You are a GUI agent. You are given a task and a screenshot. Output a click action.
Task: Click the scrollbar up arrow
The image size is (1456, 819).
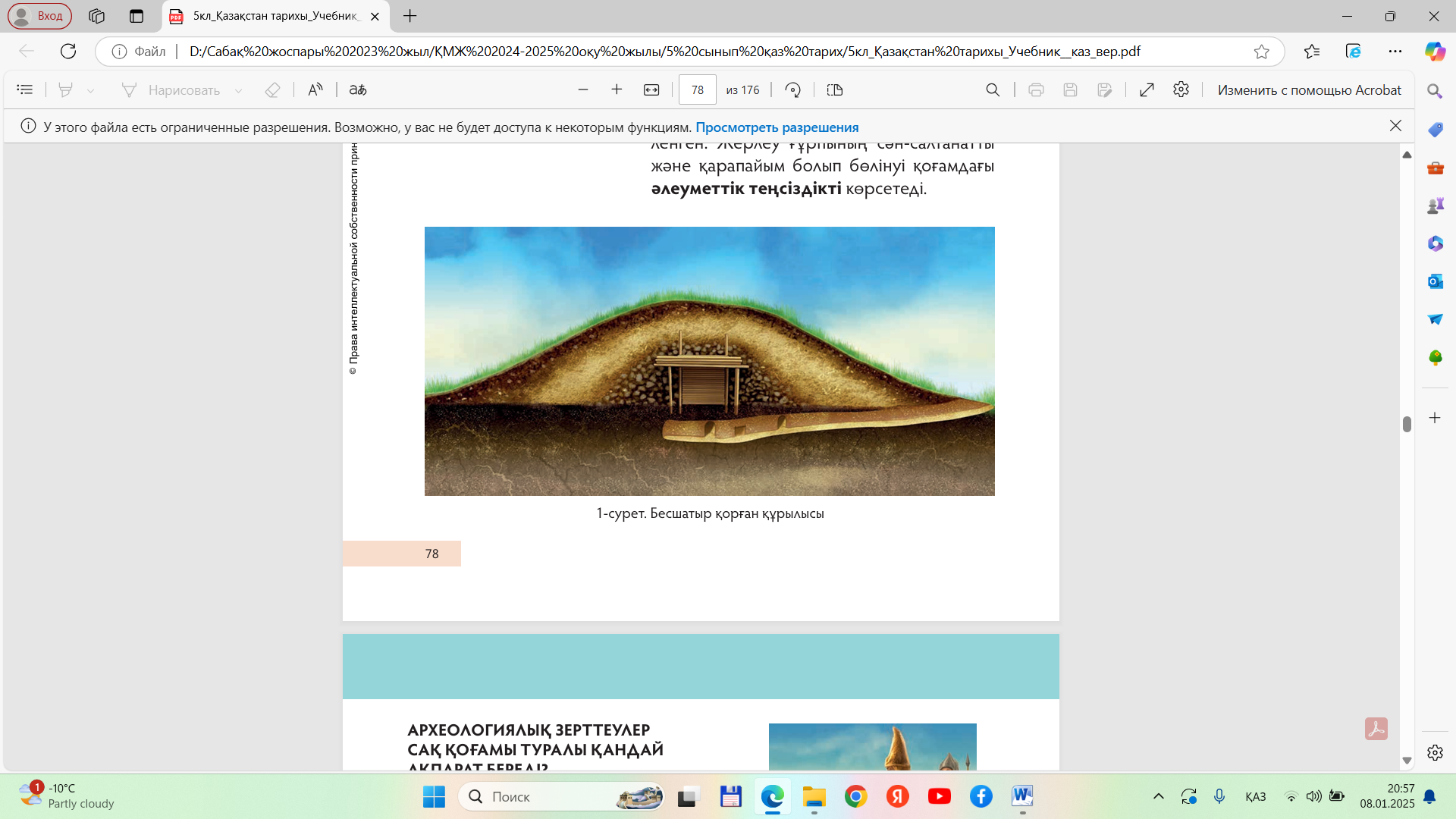(1407, 155)
